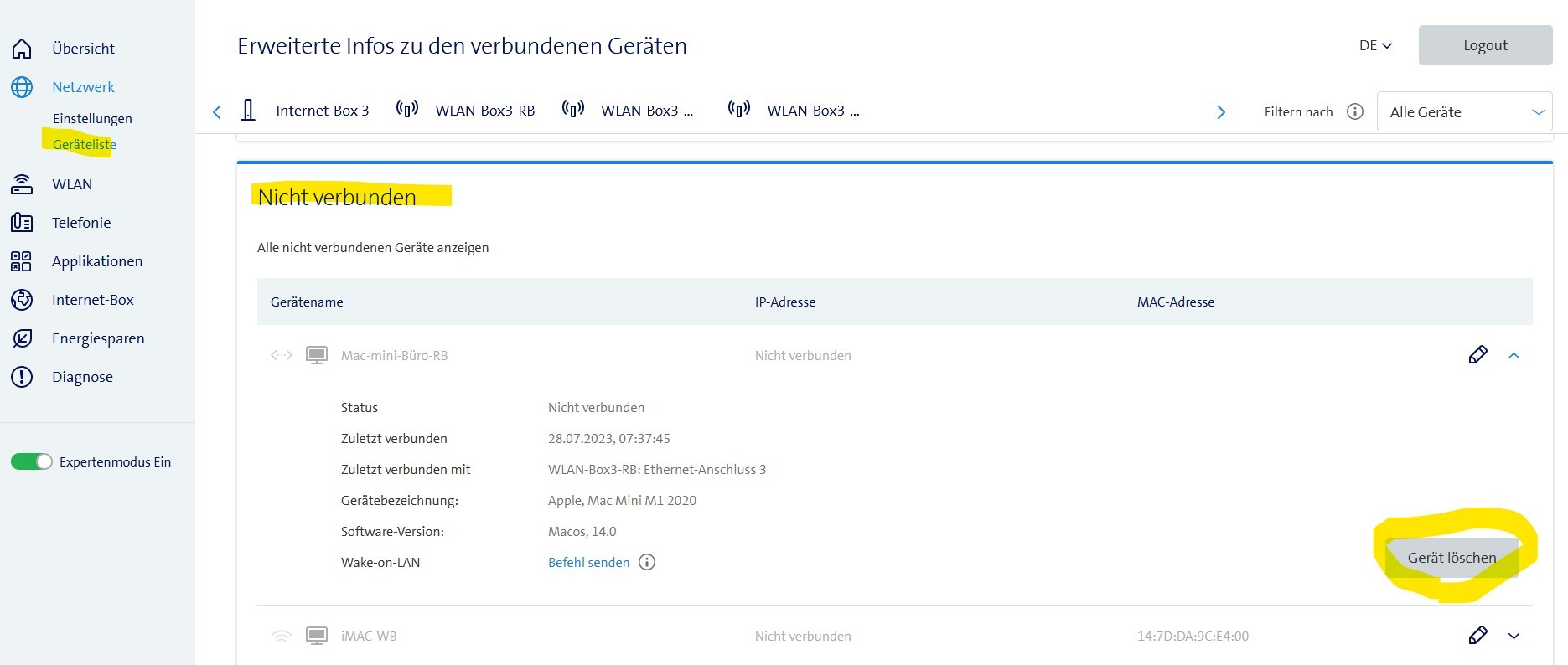Viewport: 1568px width, 665px height.
Task: Edit iMAC-WB device with pencil icon
Action: pyautogui.click(x=1477, y=636)
